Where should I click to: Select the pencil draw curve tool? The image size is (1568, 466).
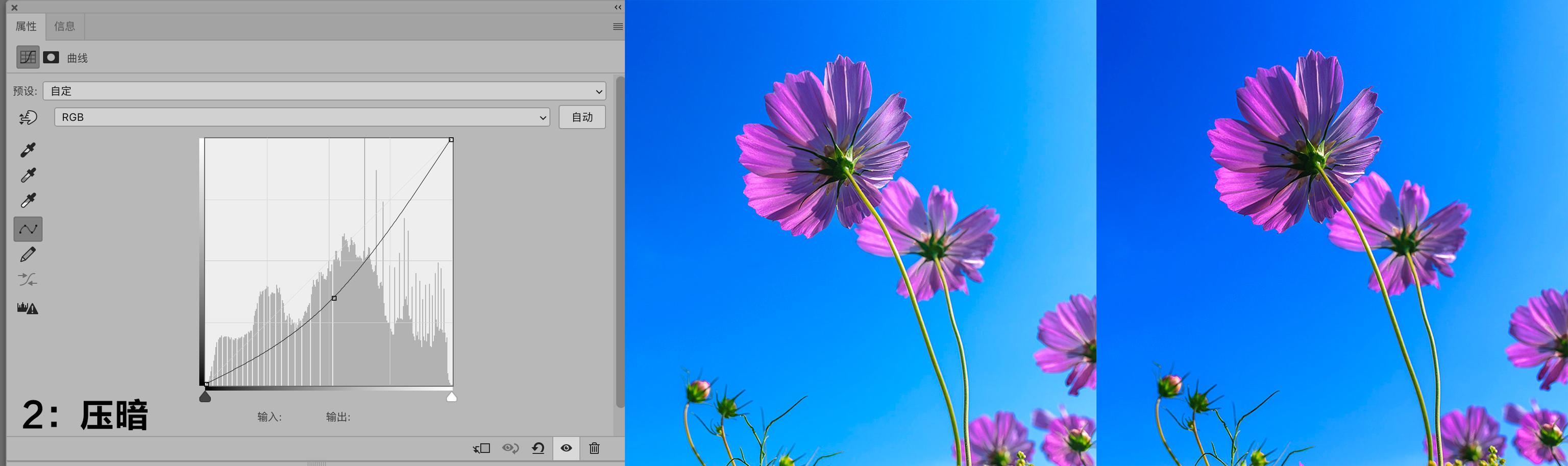28,254
